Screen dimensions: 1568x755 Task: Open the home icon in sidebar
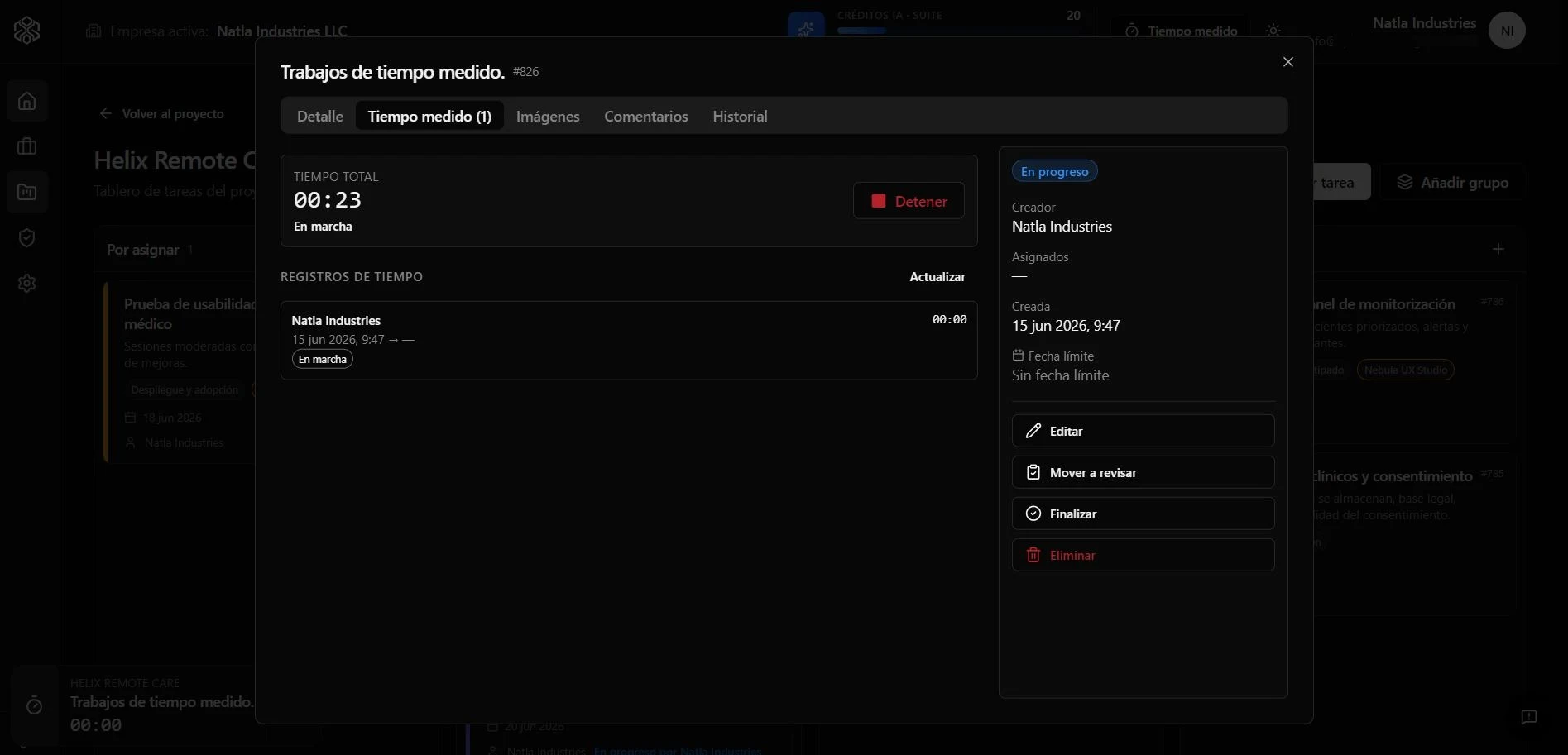pyautogui.click(x=27, y=101)
